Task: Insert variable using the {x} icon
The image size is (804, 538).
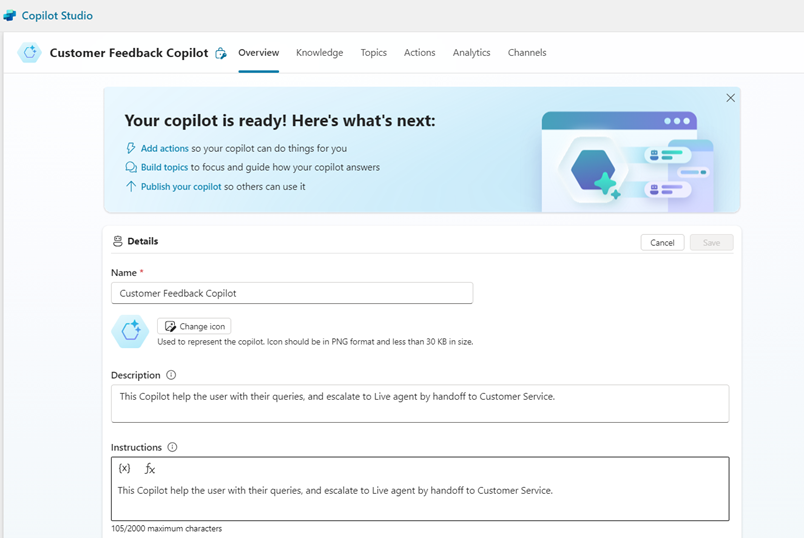Action: (124, 468)
